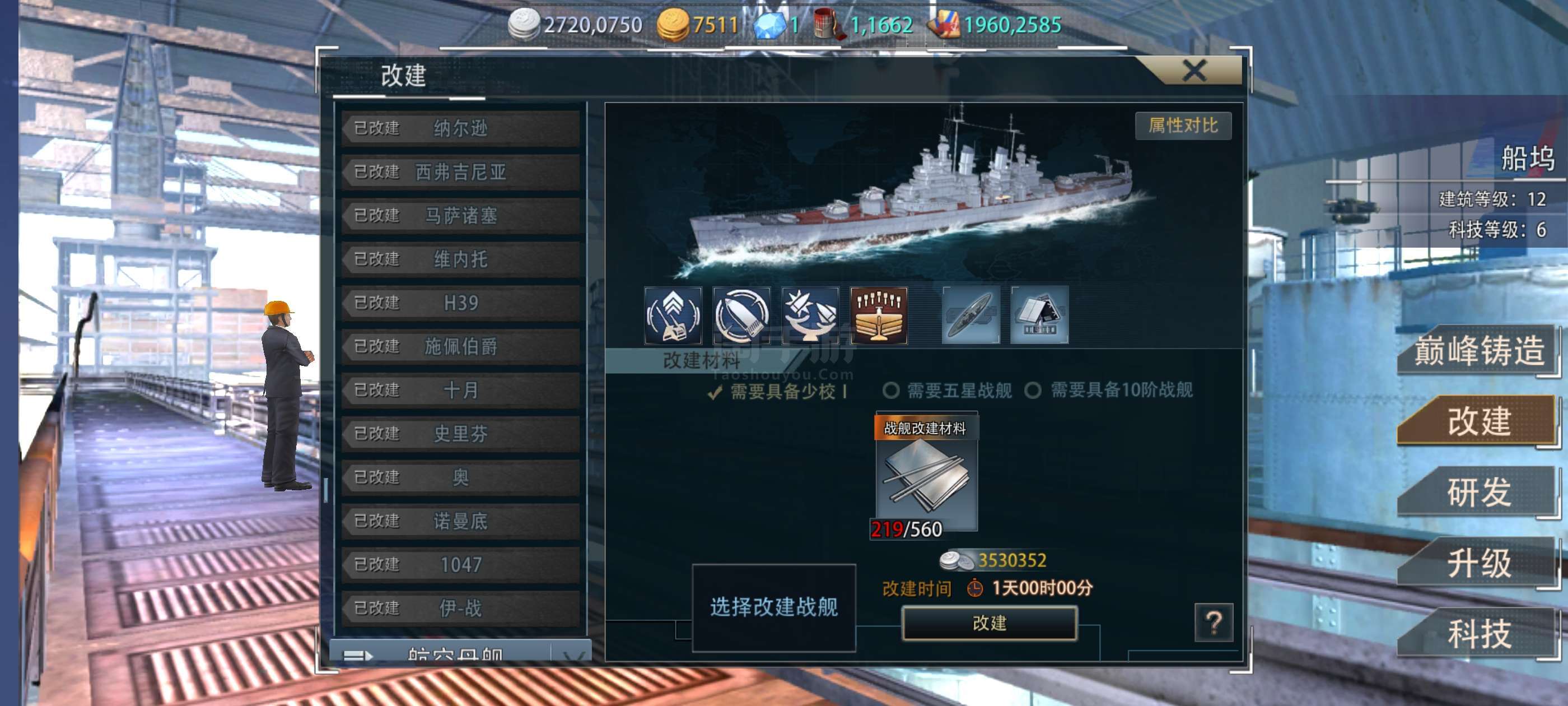This screenshot has width=1568, height=706.
Task: Select 俾斯麦-style entry 施佩伯爵 in ship list
Action: [x=460, y=346]
